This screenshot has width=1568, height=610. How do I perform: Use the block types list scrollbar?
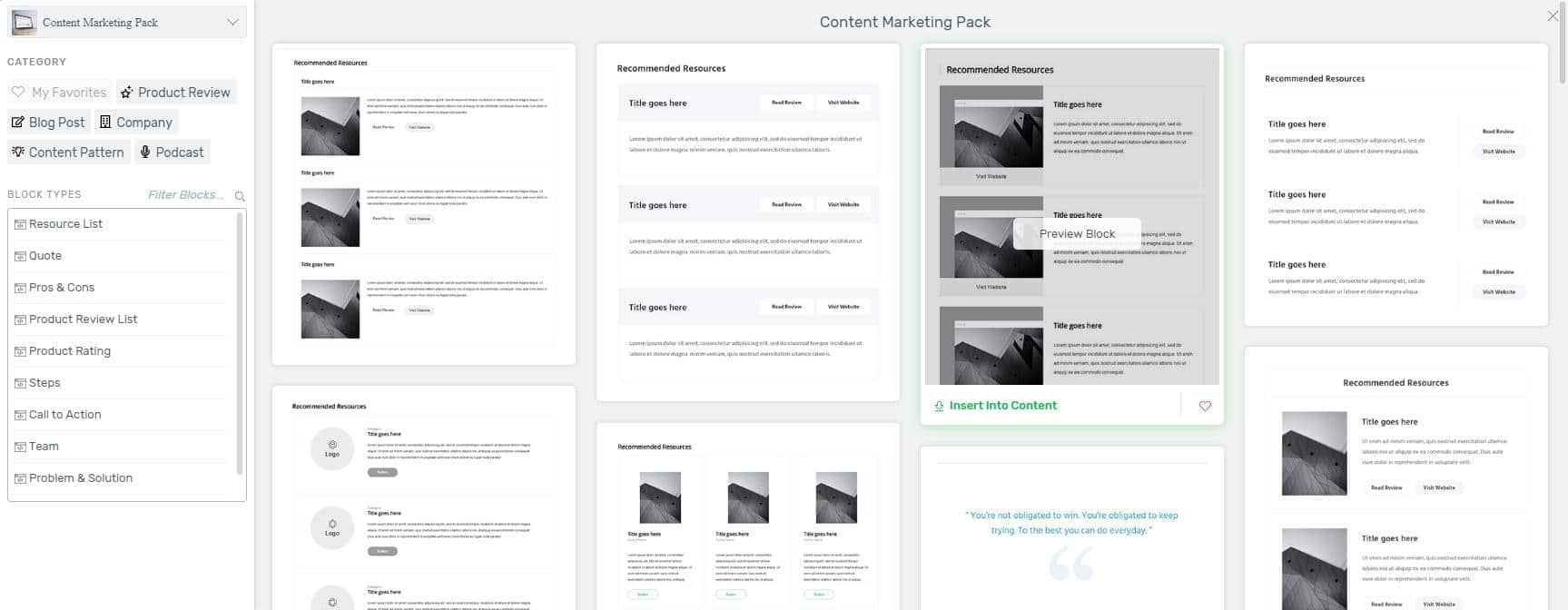click(x=240, y=343)
